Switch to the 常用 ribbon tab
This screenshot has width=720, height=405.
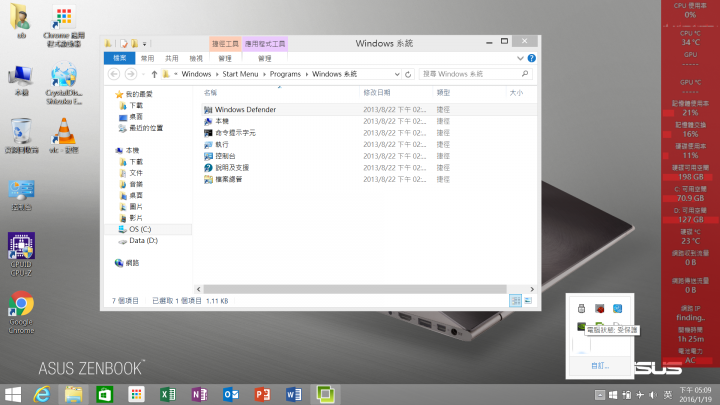(147, 58)
